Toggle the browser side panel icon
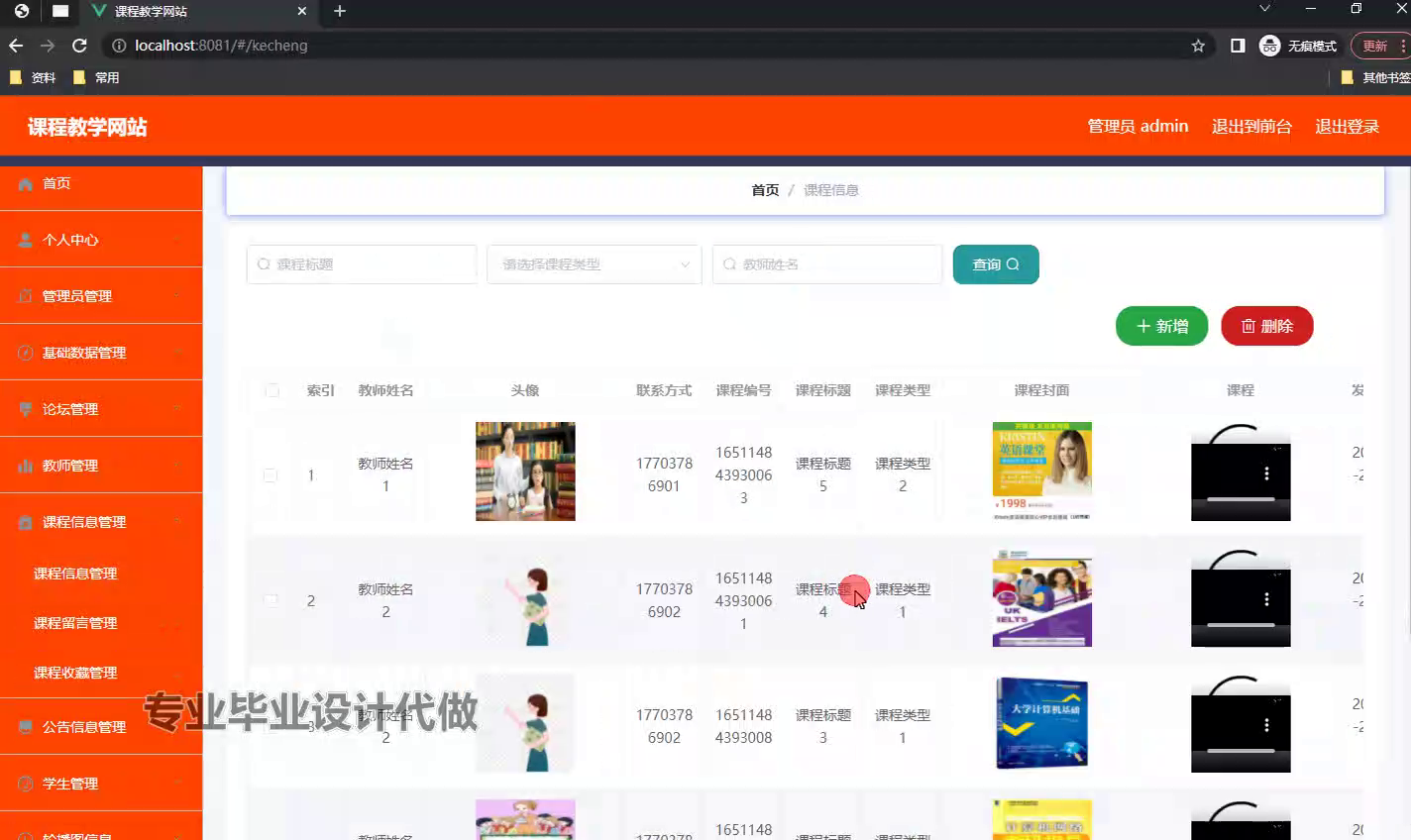The width and height of the screenshot is (1411, 840). click(1238, 46)
